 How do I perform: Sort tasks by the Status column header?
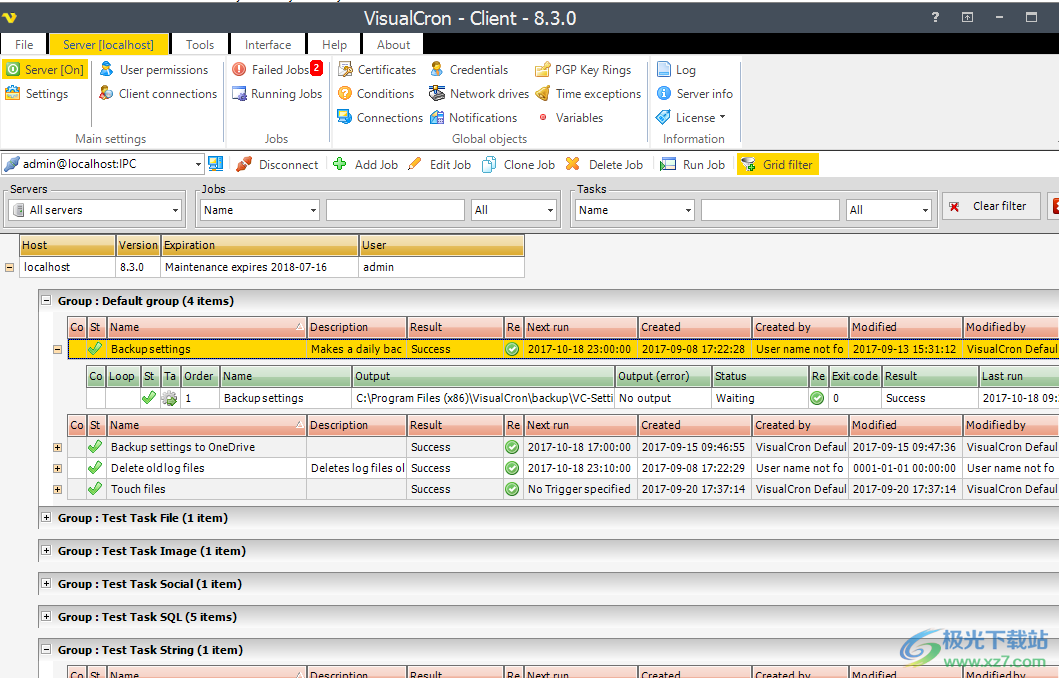[760, 376]
